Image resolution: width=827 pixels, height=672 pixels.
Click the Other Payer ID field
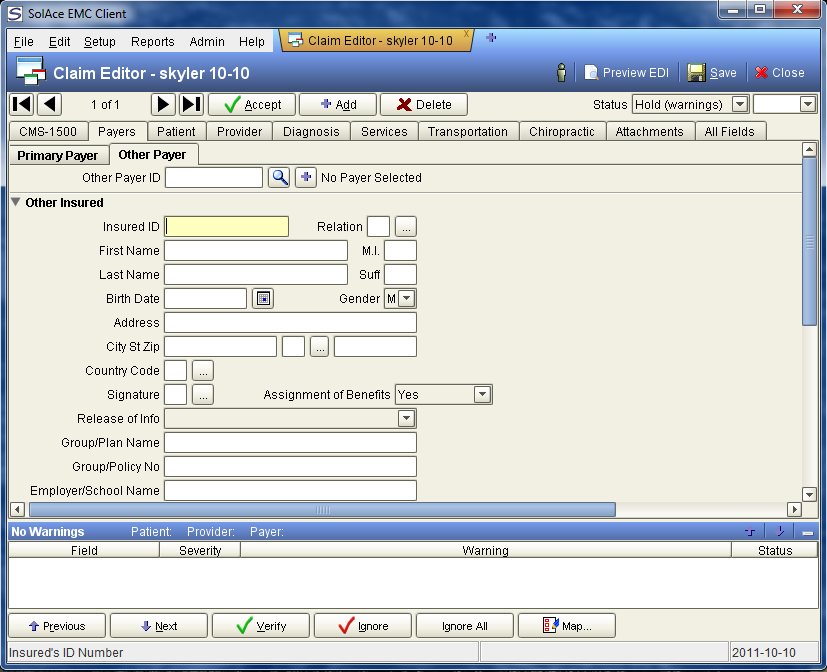tap(214, 178)
